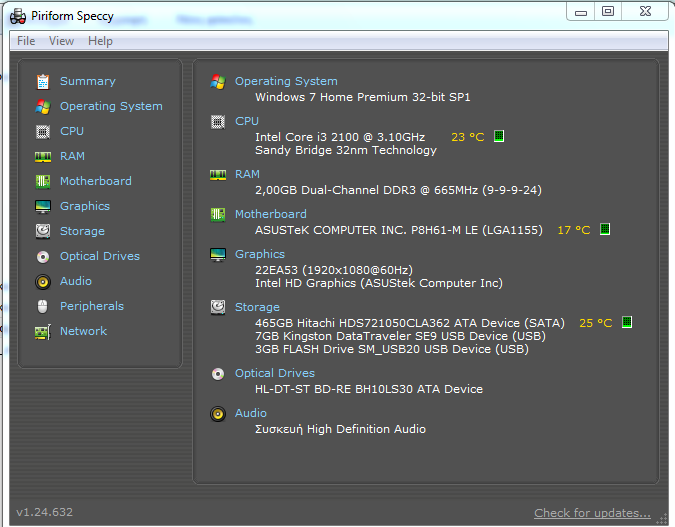Click 2,00GB Dual-Channel DDR3 text line

coord(398,190)
